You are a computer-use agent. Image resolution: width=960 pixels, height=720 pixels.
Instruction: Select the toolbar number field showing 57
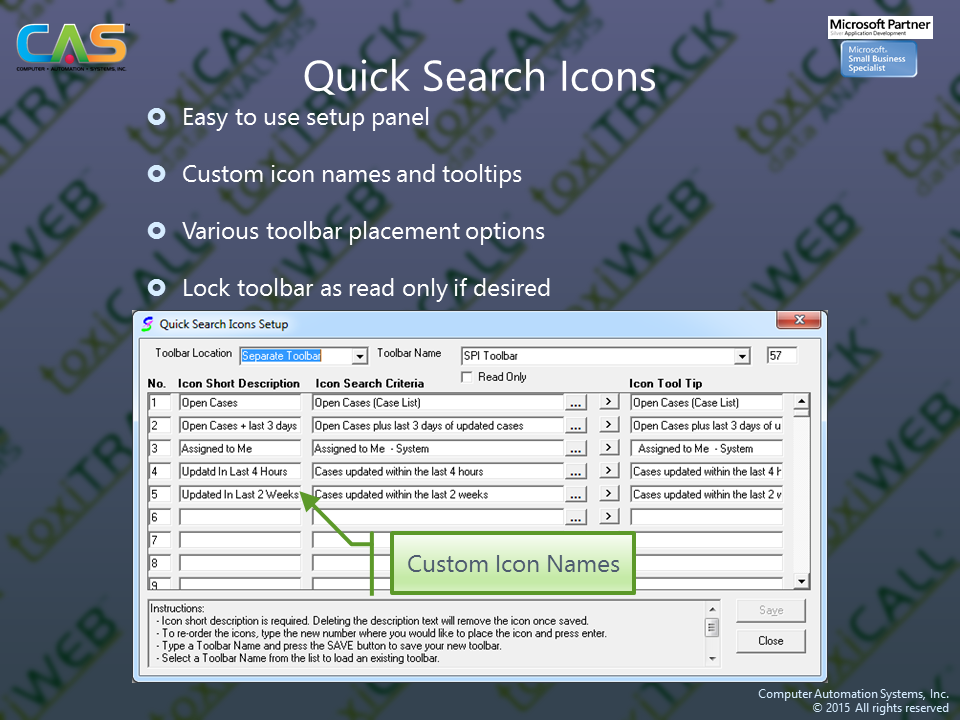tap(781, 356)
